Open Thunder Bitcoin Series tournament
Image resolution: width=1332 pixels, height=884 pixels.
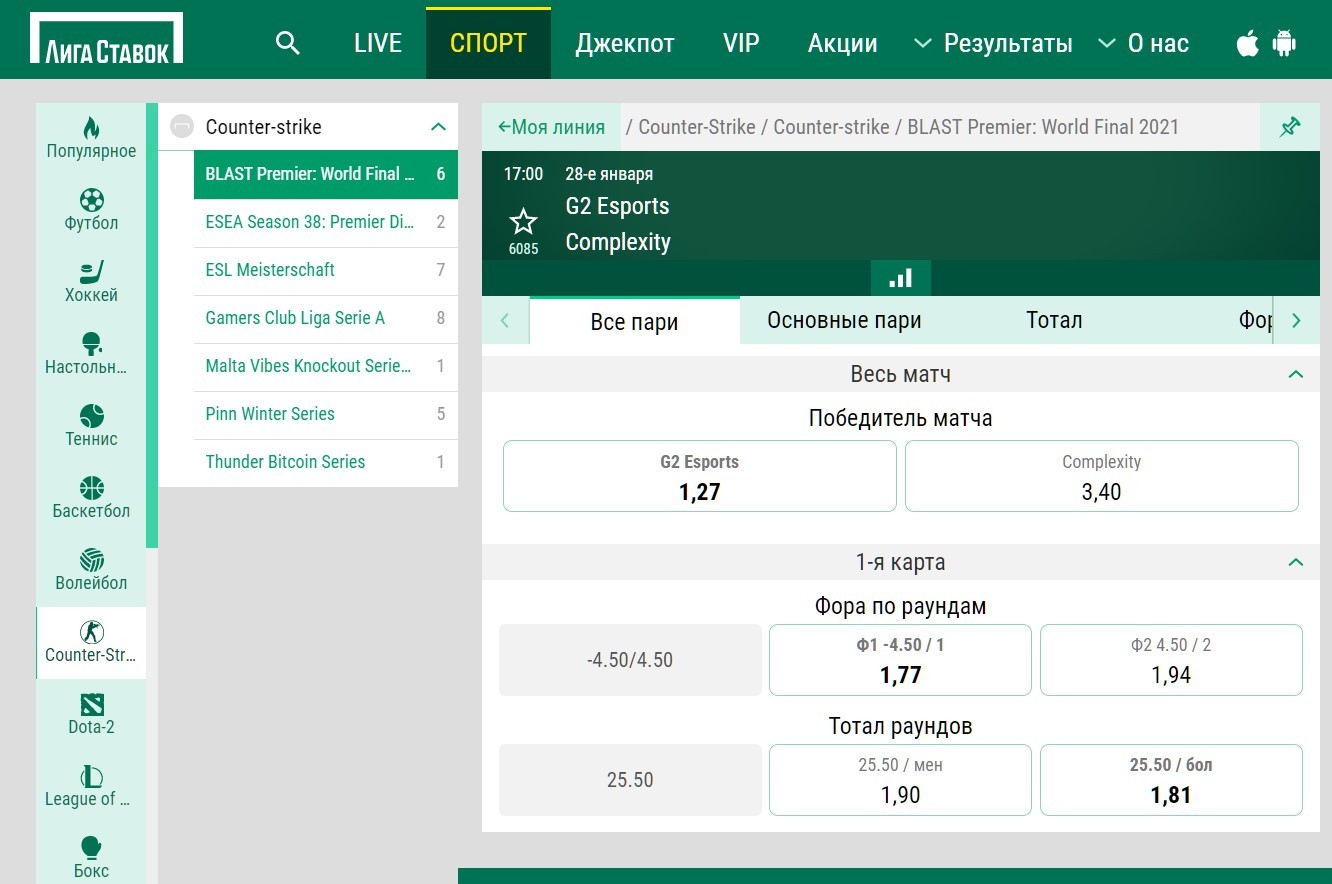326,462
